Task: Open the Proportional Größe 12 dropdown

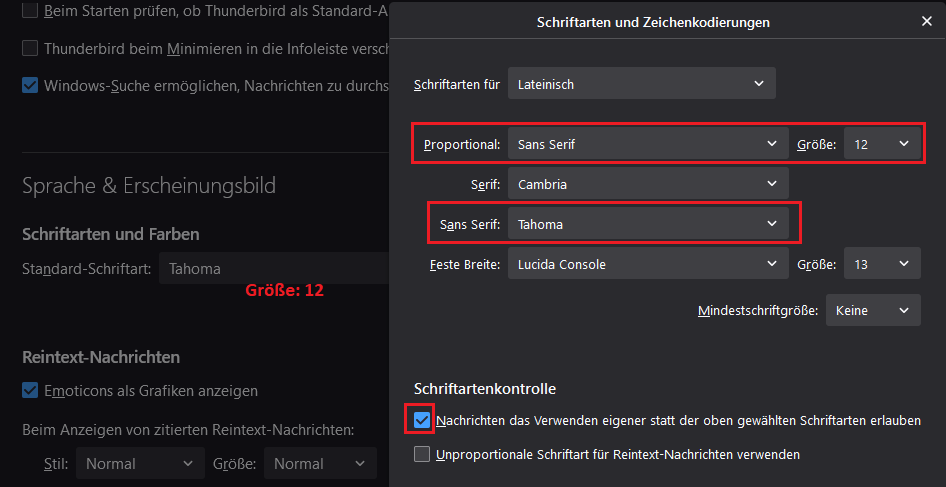Action: tap(881, 144)
